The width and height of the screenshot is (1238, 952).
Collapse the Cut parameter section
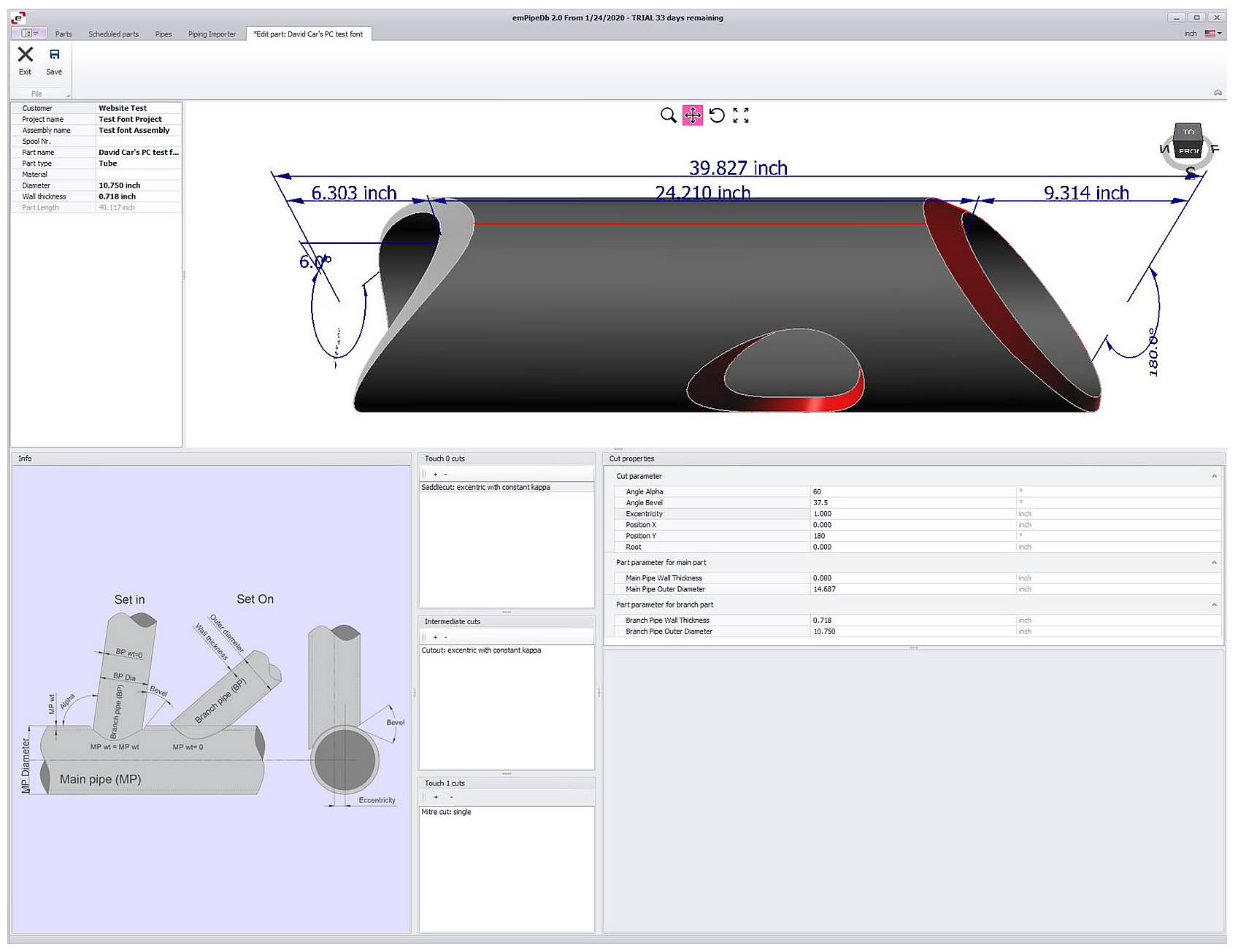pyautogui.click(x=1214, y=477)
